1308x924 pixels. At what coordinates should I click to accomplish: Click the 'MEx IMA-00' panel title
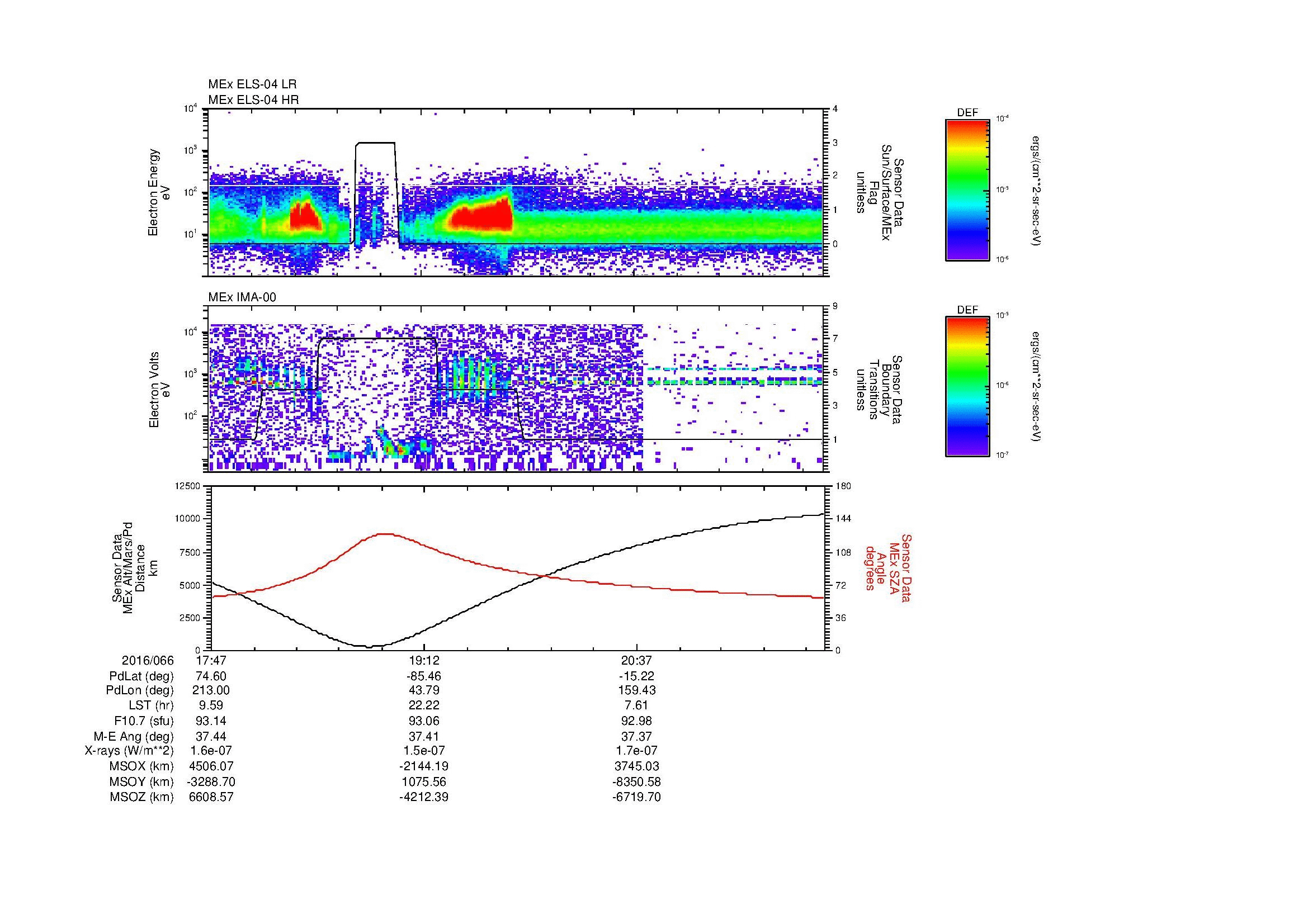tap(242, 297)
